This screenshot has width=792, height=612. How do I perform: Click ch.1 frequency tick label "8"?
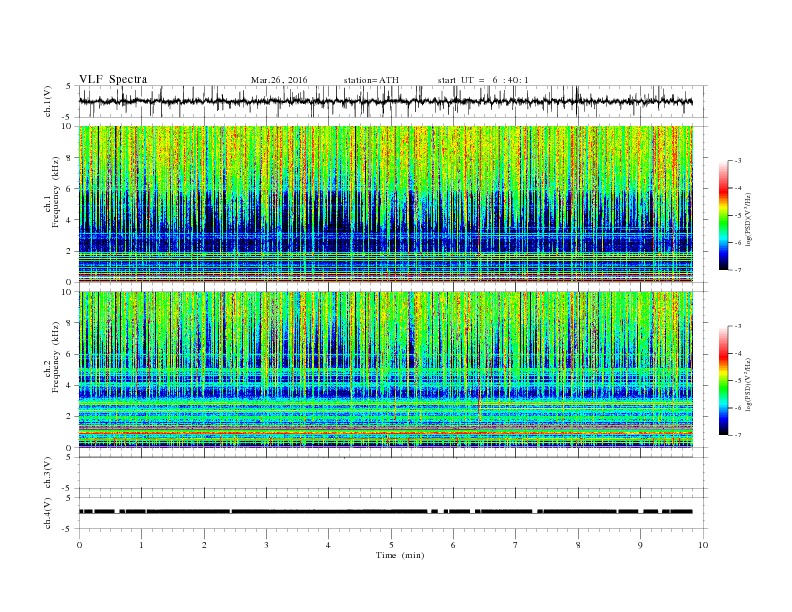pyautogui.click(x=69, y=158)
